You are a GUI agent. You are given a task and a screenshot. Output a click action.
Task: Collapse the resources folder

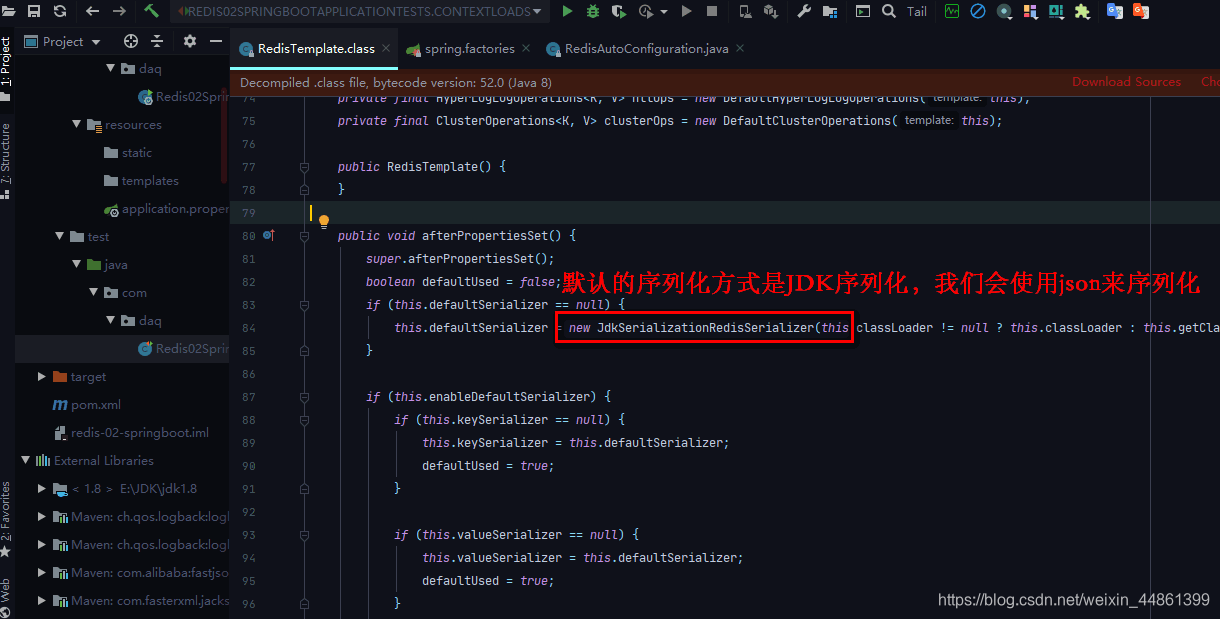click(x=77, y=125)
